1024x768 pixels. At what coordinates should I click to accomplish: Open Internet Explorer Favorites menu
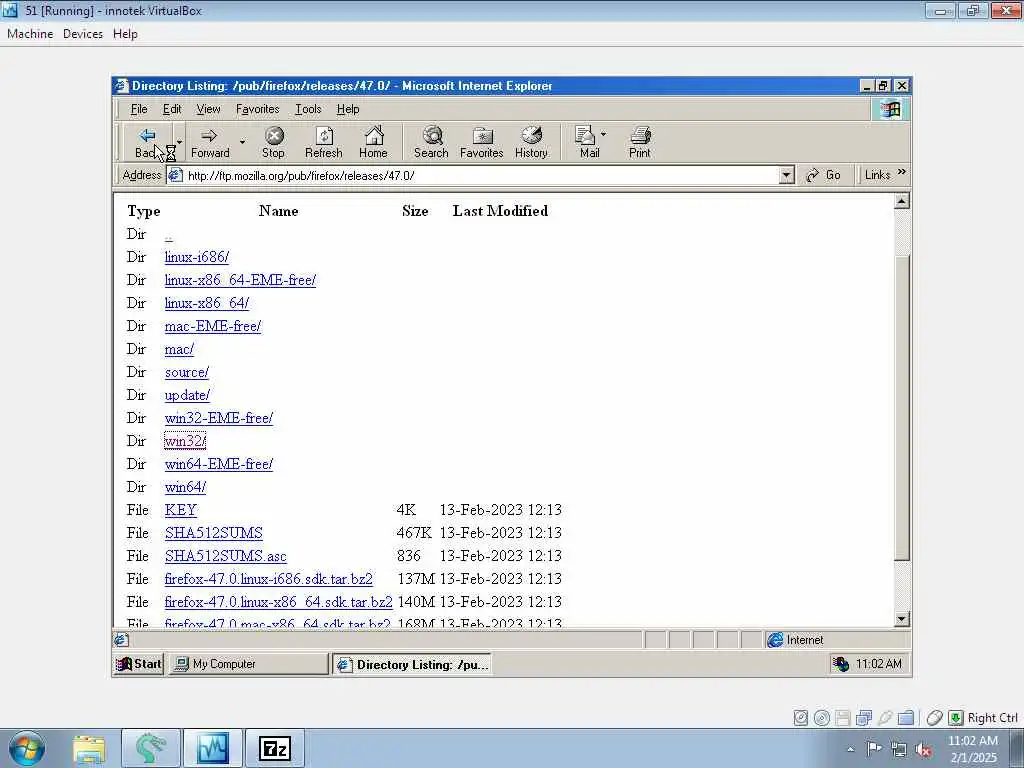[257, 109]
